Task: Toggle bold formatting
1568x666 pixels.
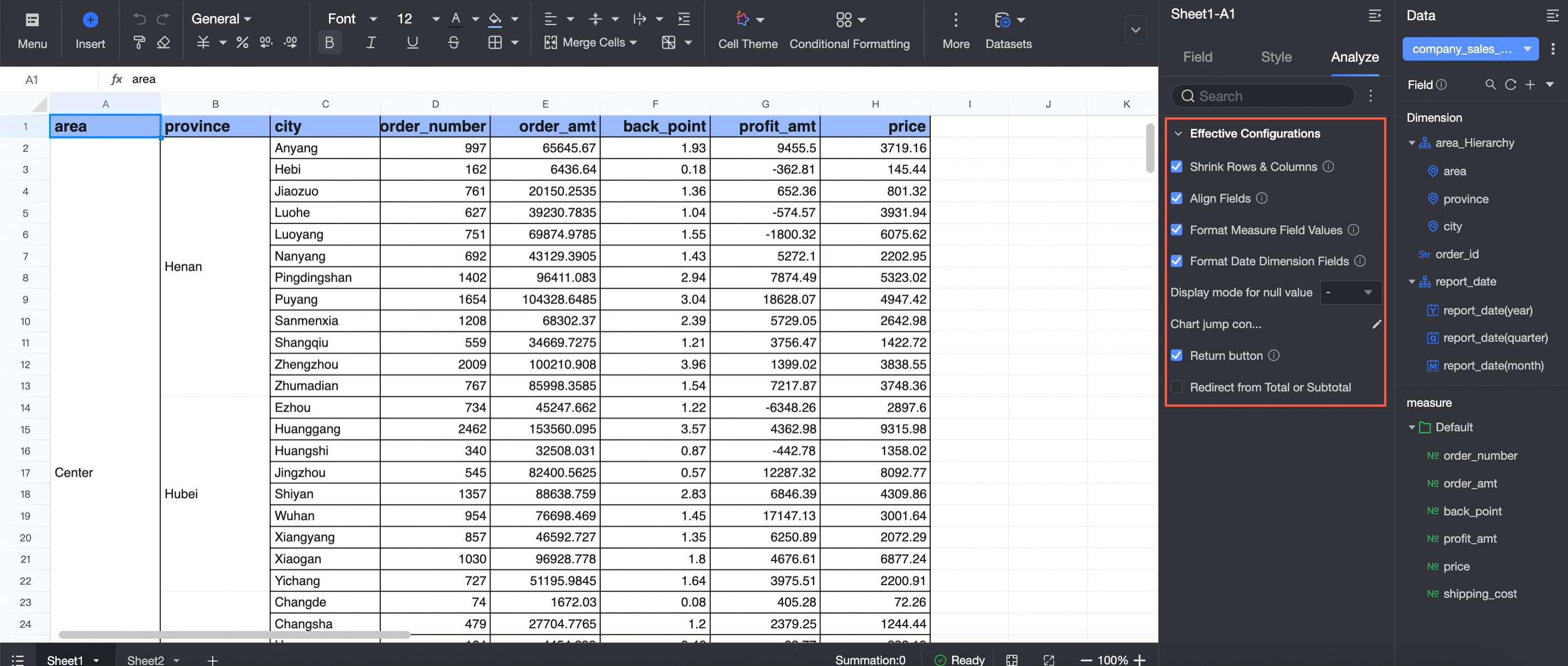Action: pyautogui.click(x=330, y=42)
